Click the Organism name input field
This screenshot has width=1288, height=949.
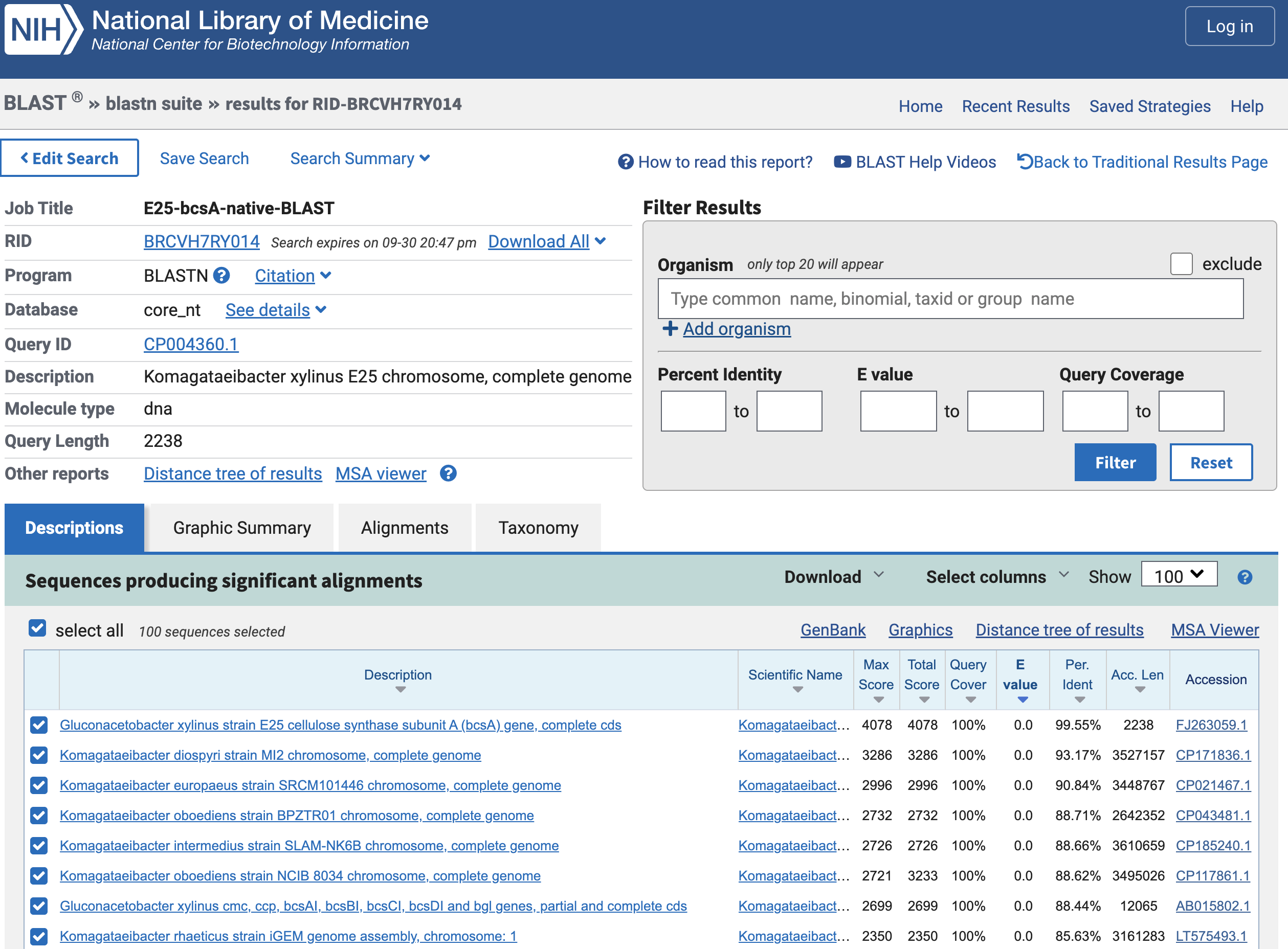point(950,299)
